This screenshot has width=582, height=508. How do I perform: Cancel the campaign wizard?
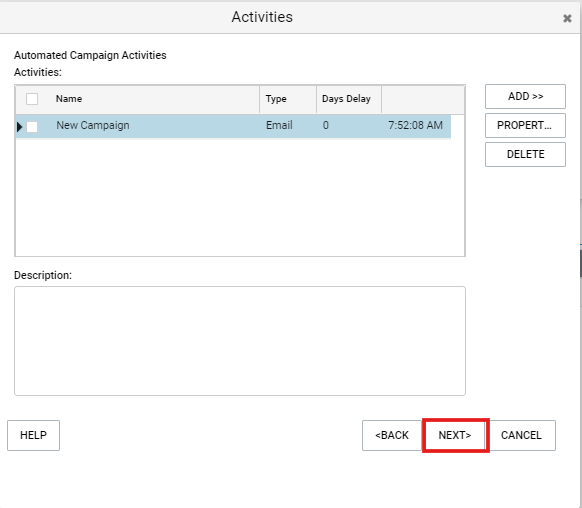click(x=521, y=435)
